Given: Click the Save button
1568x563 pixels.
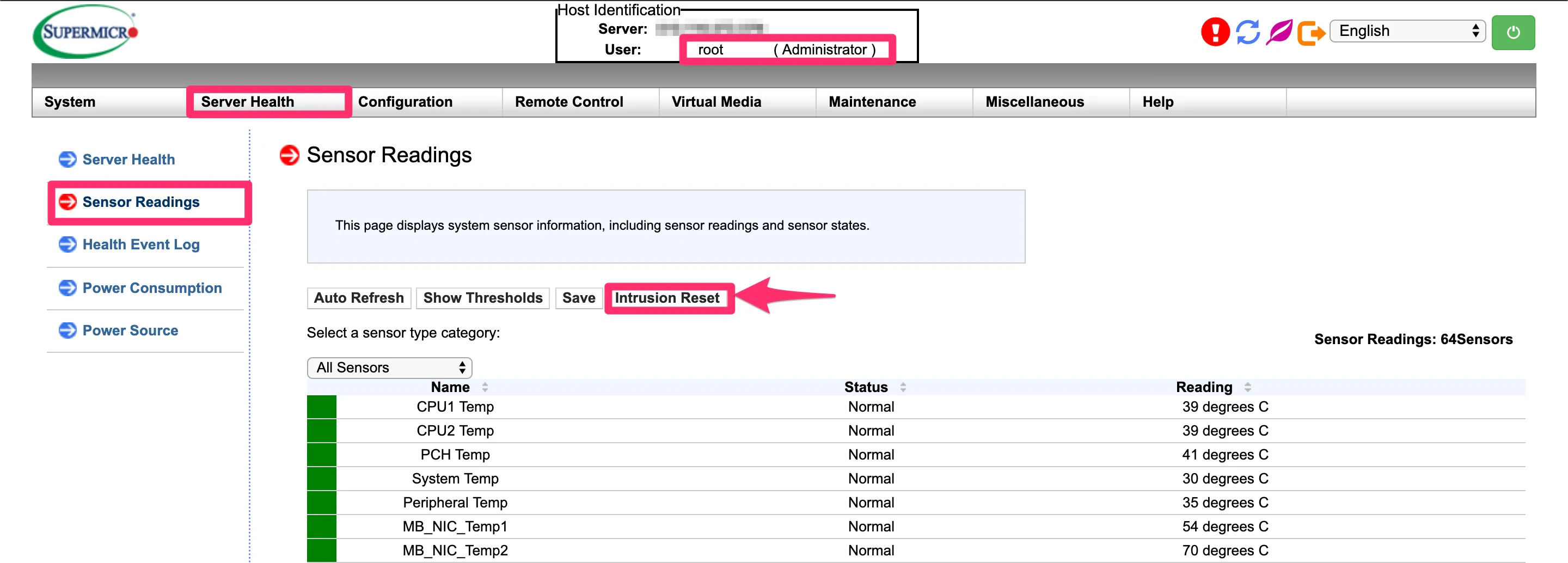Looking at the screenshot, I should (x=578, y=298).
